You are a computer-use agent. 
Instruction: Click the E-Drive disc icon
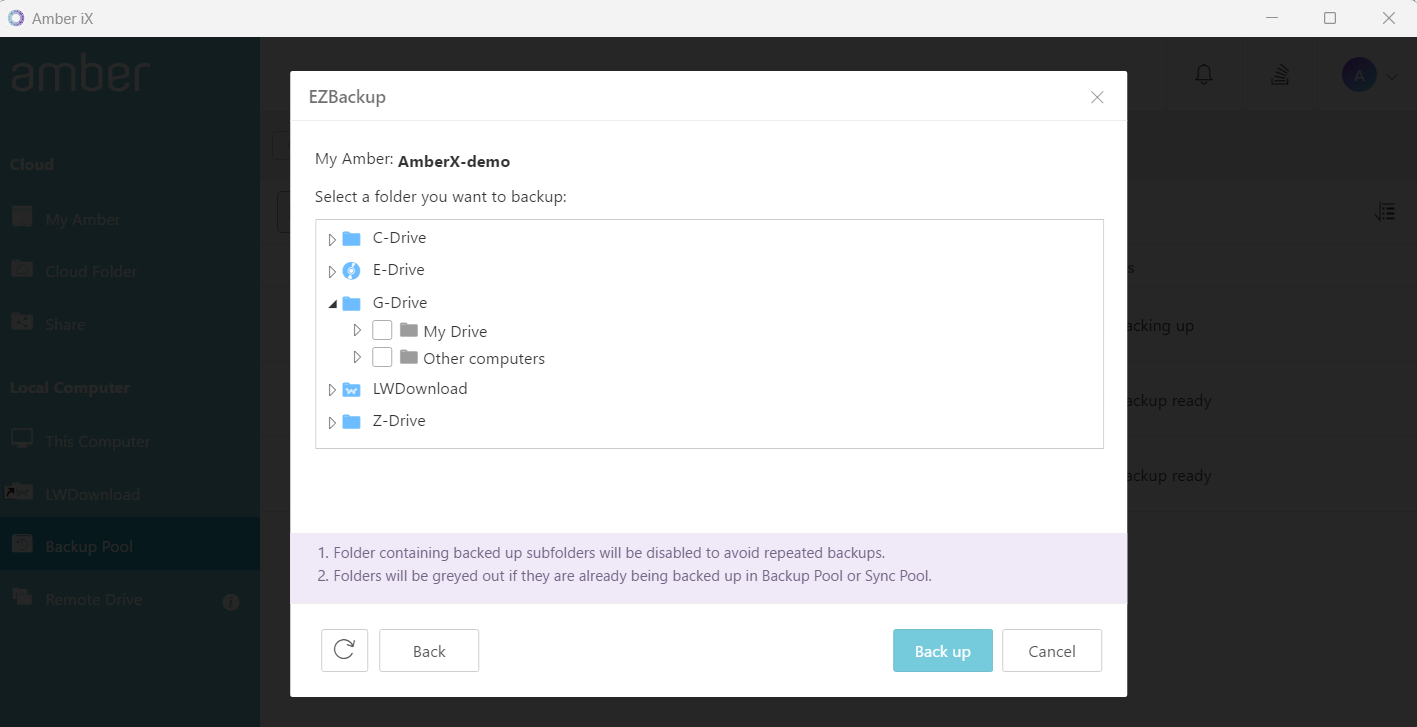point(351,271)
